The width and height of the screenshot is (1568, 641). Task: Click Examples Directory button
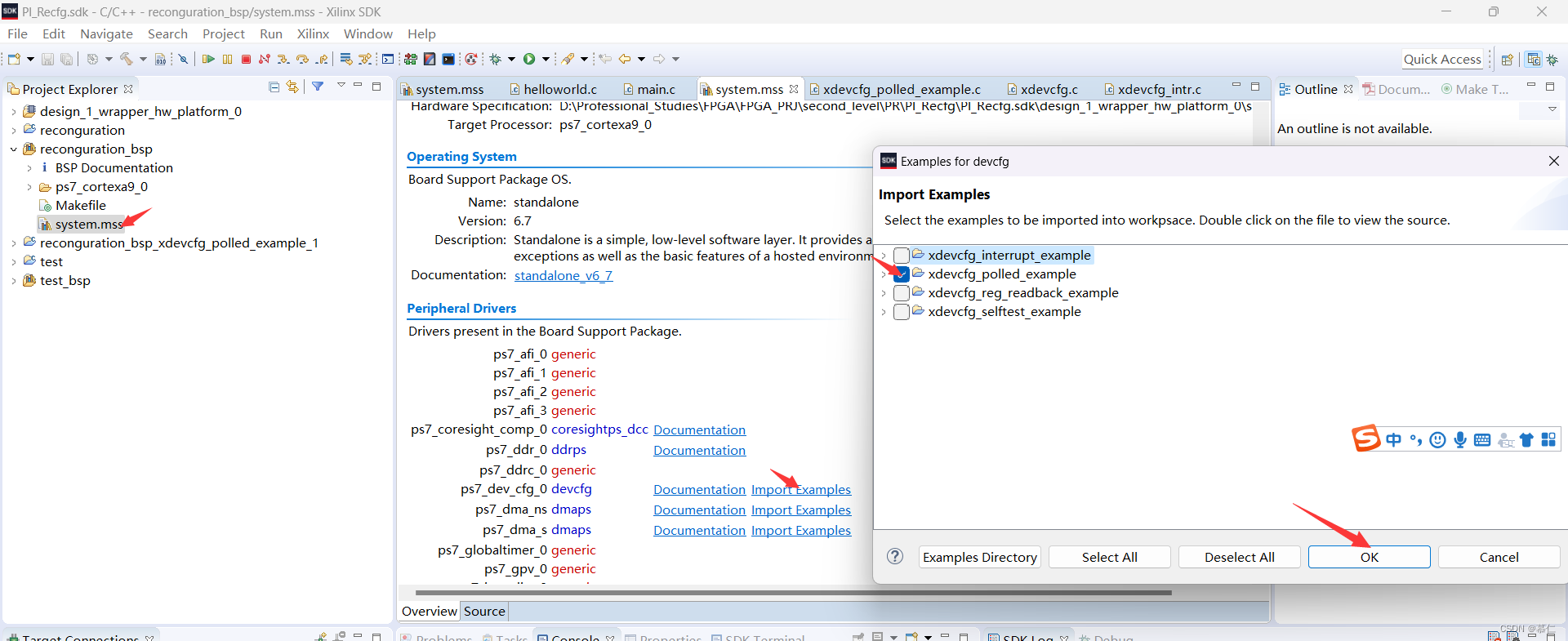point(979,557)
